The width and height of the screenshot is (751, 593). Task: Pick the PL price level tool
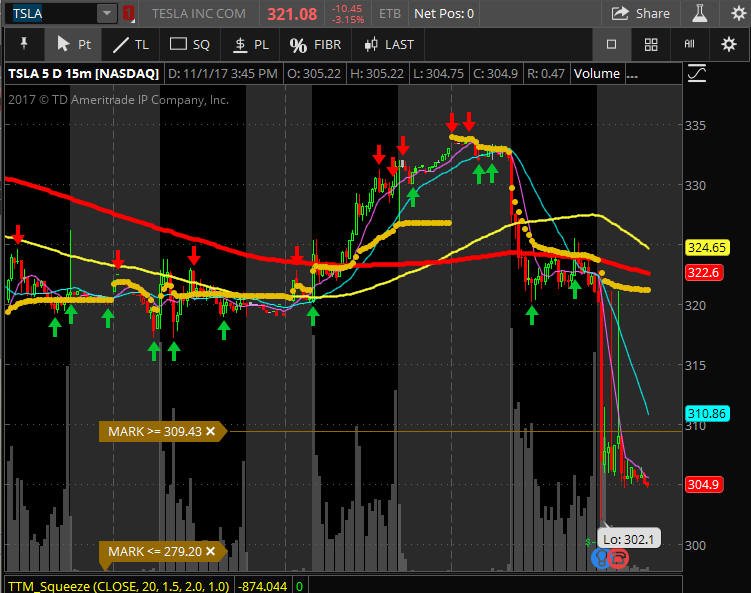250,45
